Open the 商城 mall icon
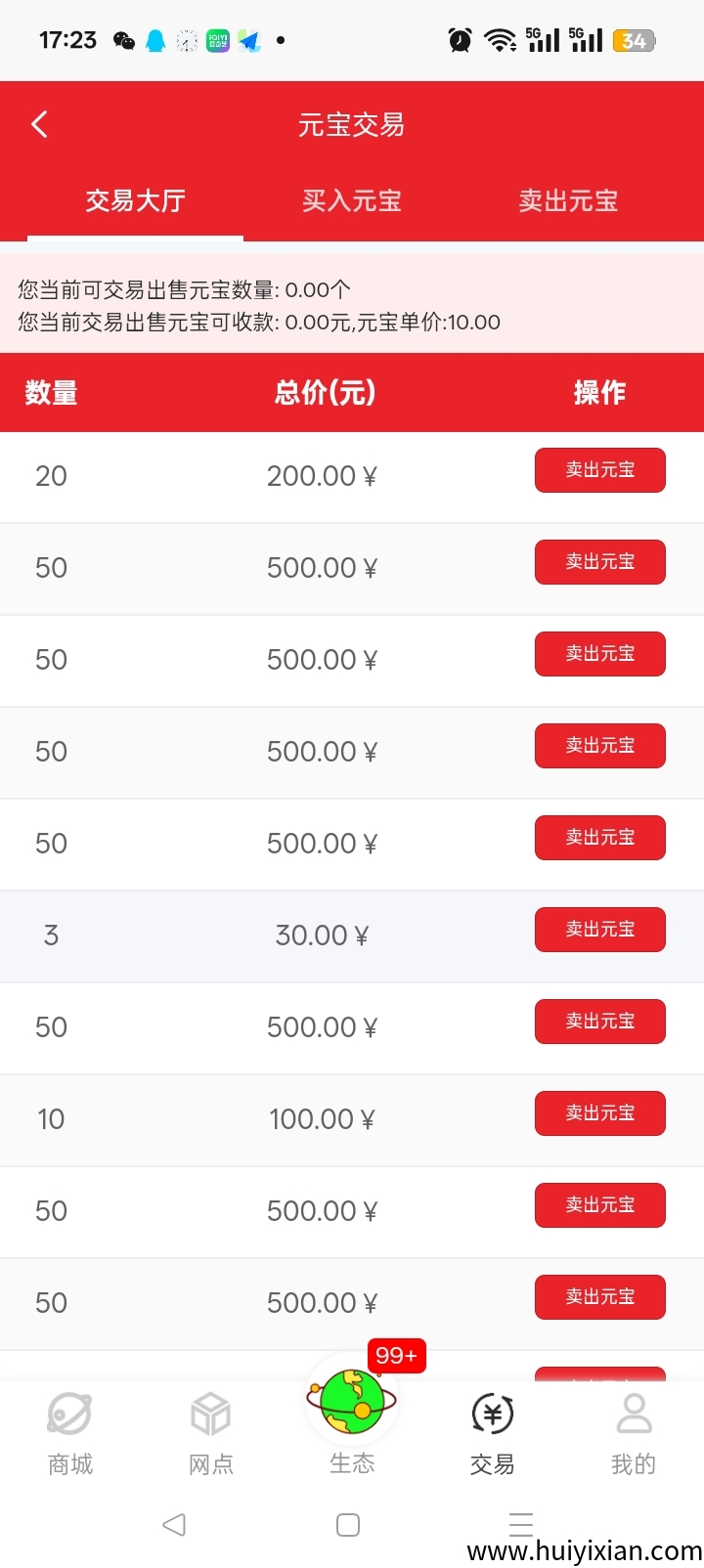The image size is (704, 1568). click(70, 1414)
